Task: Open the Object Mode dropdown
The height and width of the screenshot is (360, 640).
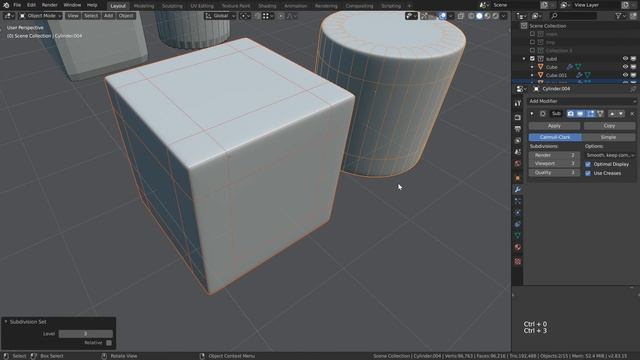Action: point(40,16)
